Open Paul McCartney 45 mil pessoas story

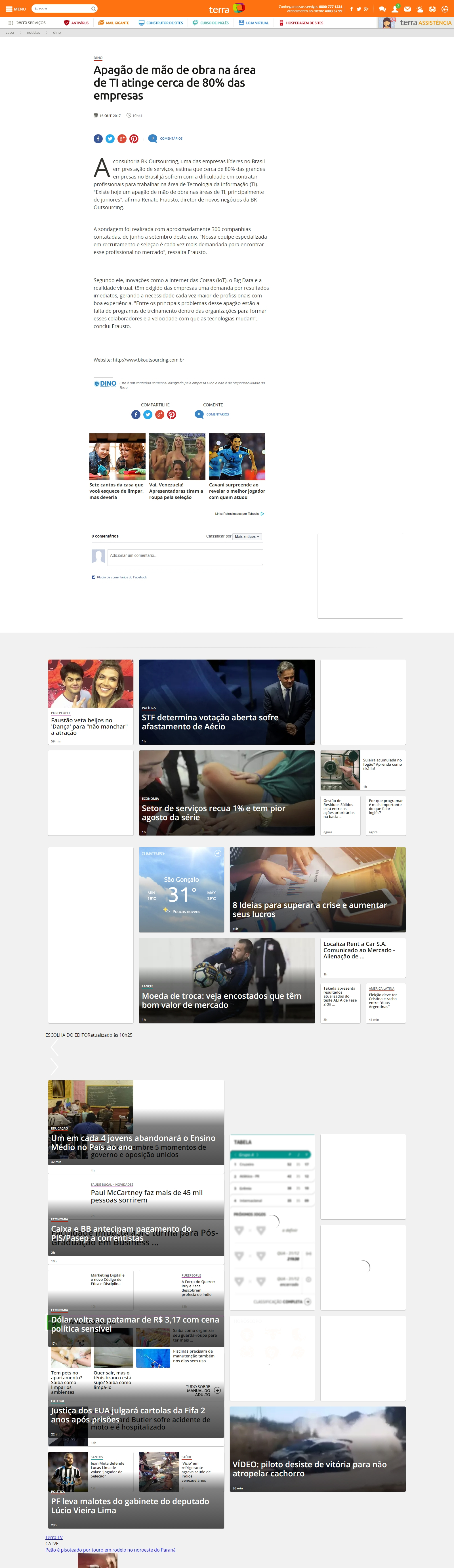tap(147, 1196)
